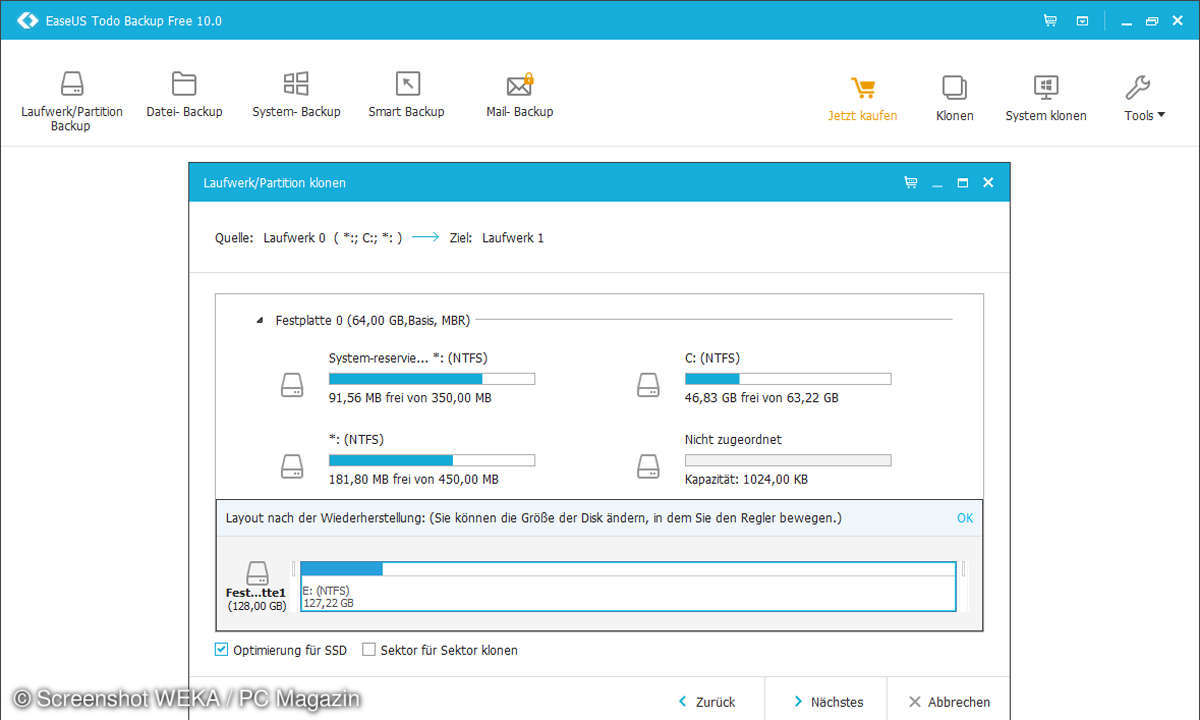Click E: (NTFS) partition block

click(628, 586)
